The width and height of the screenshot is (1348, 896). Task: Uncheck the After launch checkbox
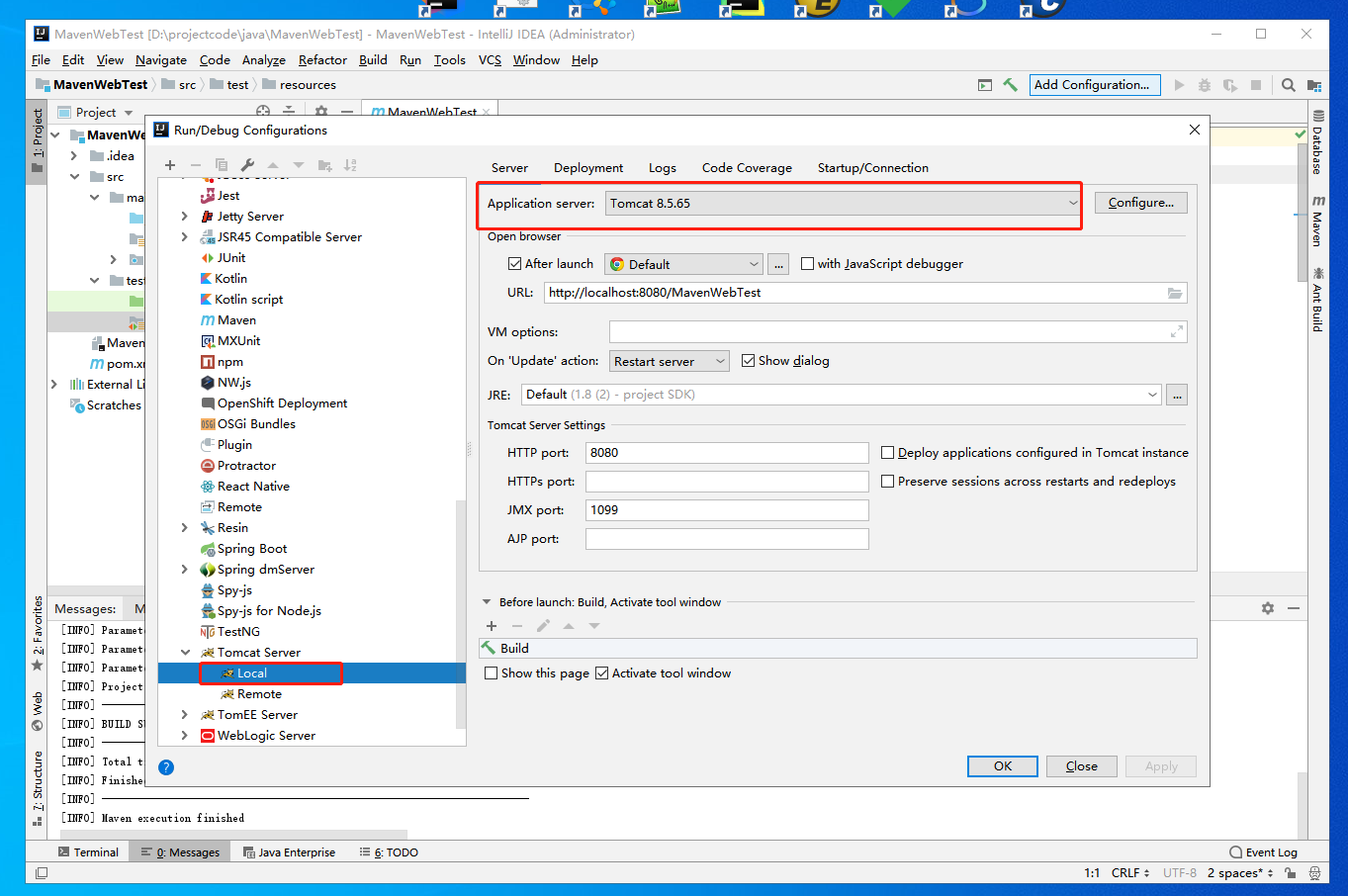pos(514,264)
